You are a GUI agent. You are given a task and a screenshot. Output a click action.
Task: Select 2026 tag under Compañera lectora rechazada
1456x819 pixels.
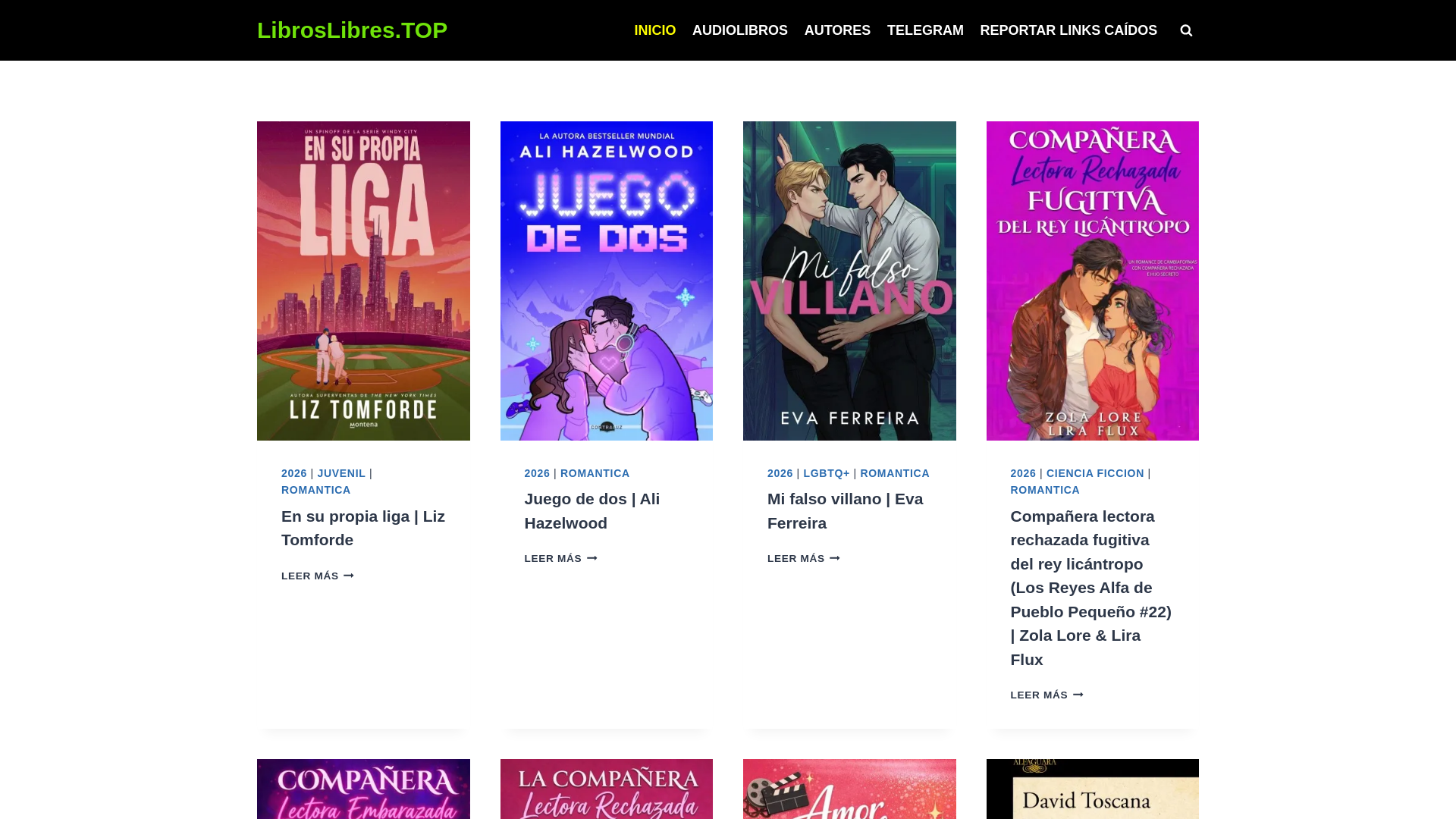click(x=1023, y=473)
